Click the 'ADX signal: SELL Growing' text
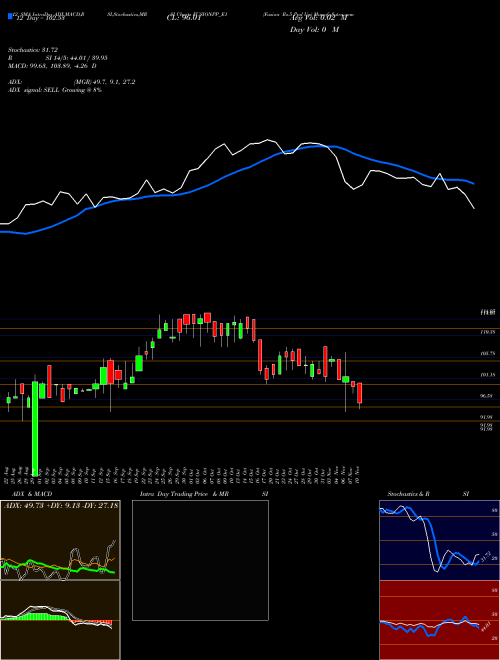 55,90
